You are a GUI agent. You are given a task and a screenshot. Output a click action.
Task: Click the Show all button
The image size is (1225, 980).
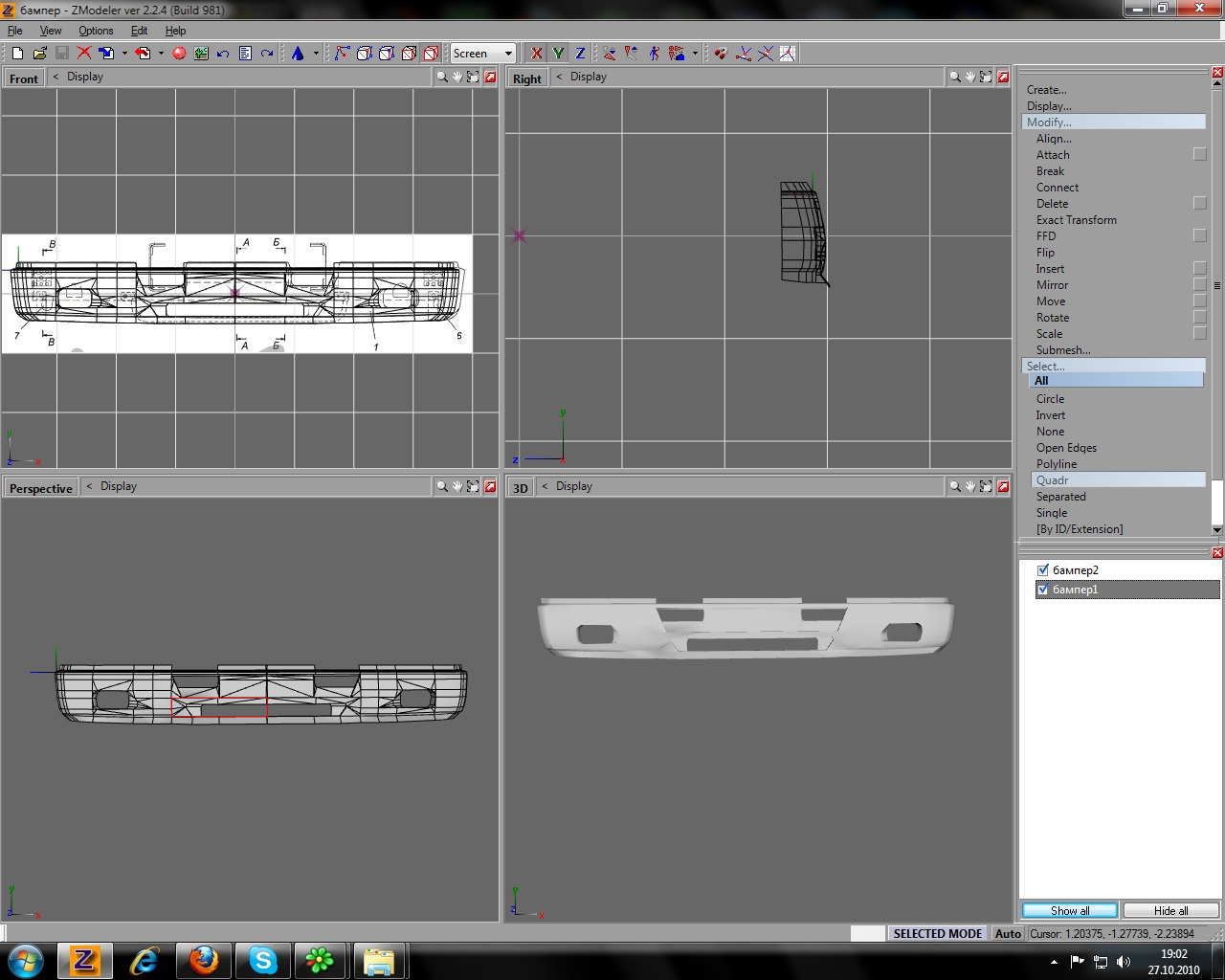pyautogui.click(x=1069, y=910)
